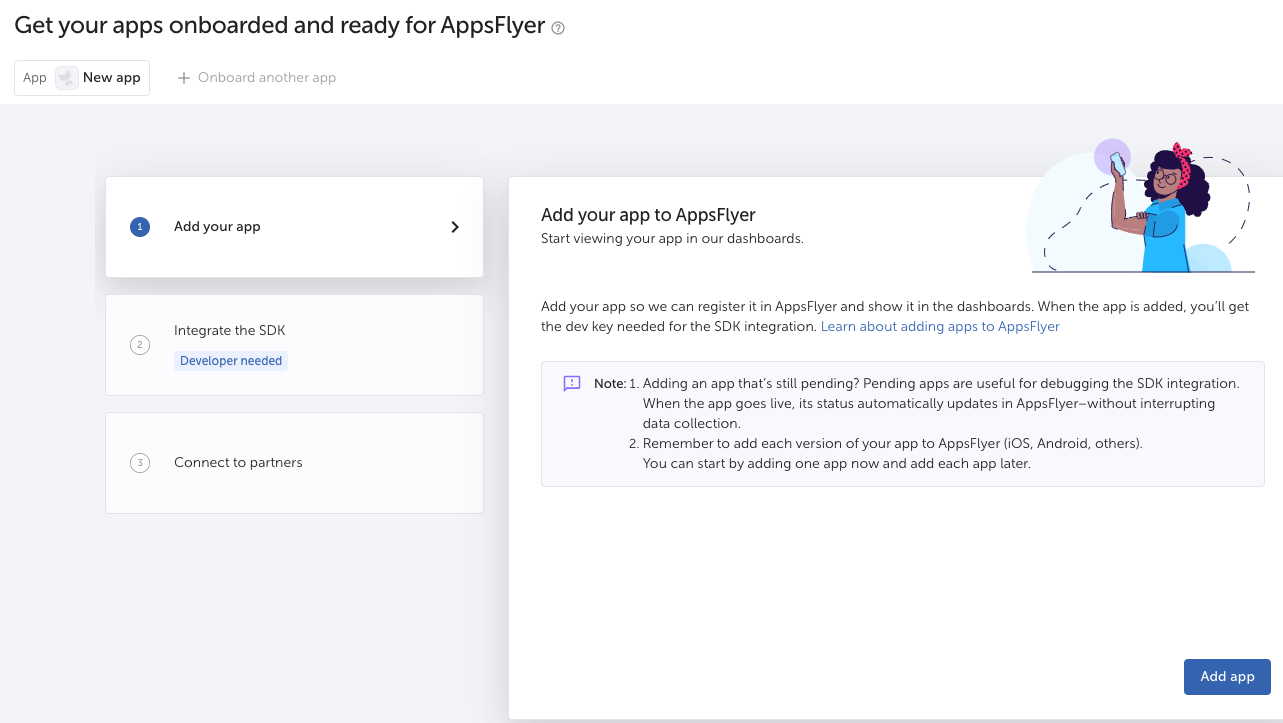This screenshot has height=723, width=1283.
Task: Click the plus icon for onboarding another app
Action: [183, 78]
